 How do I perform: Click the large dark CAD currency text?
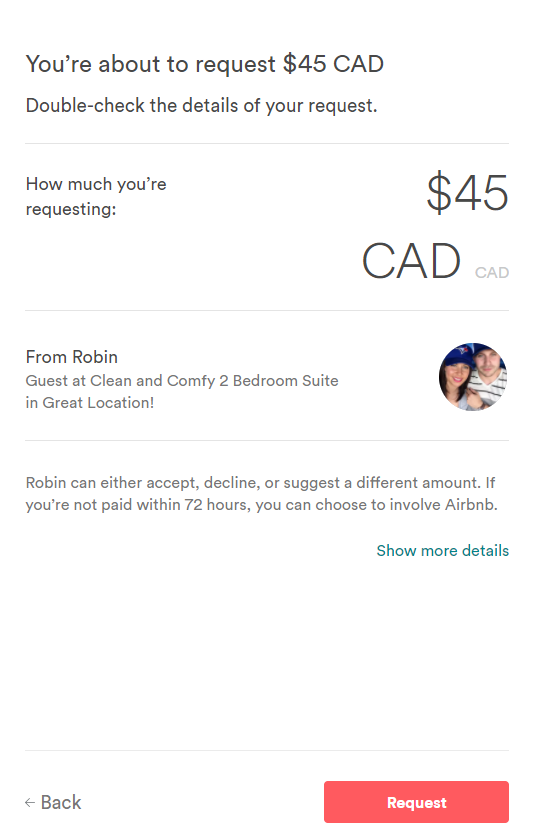coord(411,261)
